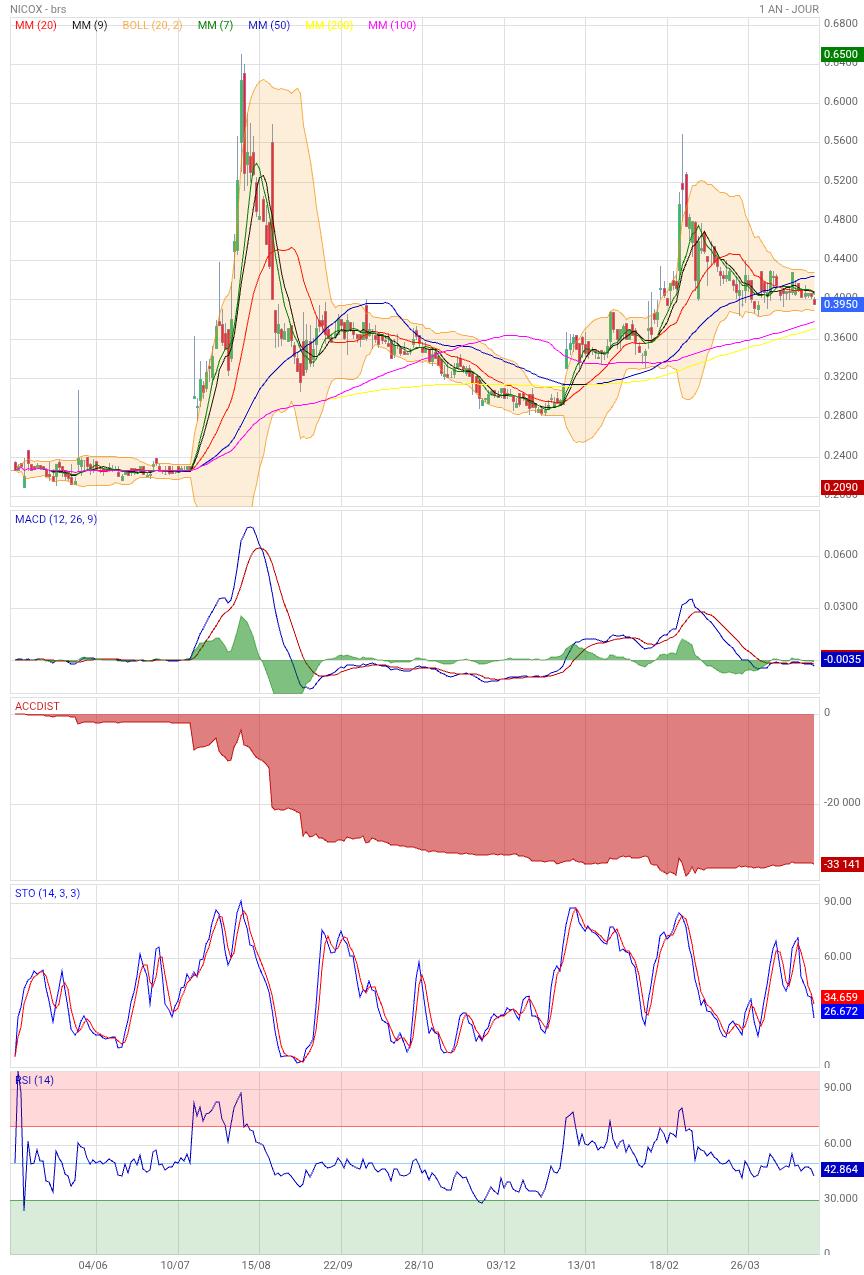Click the 04/06 date axis label

pyautogui.click(x=92, y=1265)
